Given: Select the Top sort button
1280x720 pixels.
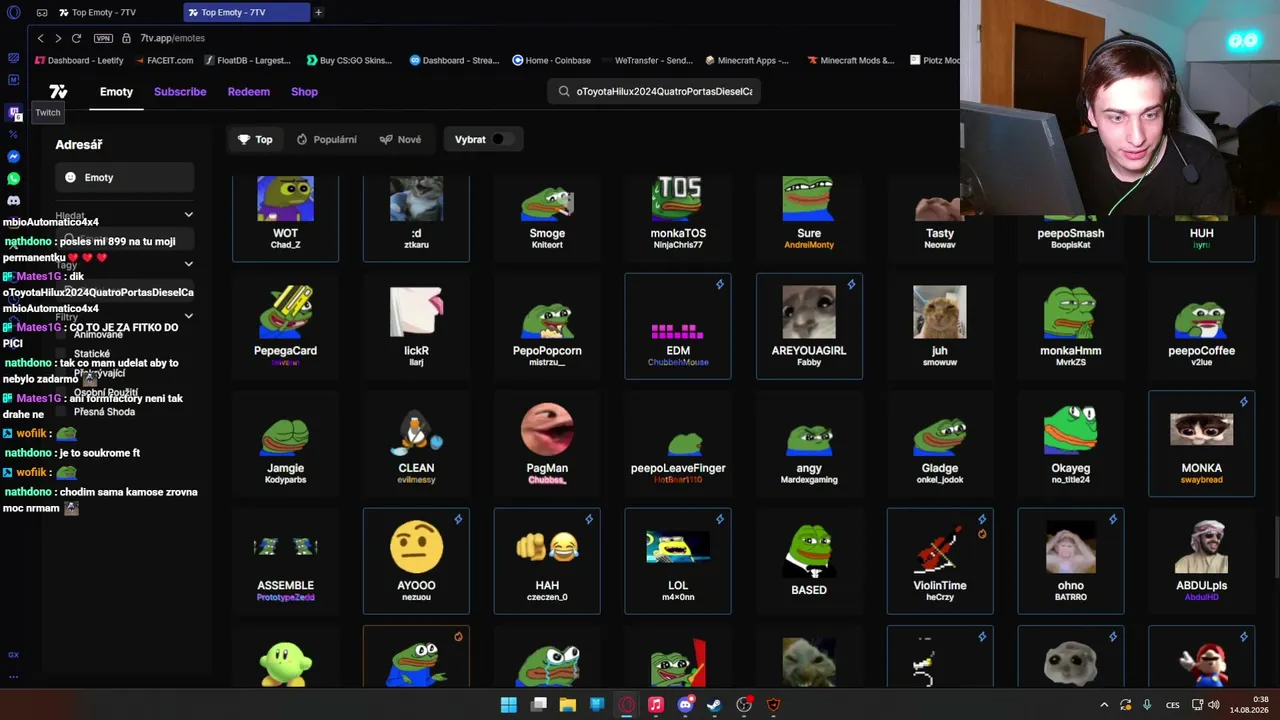Looking at the screenshot, I should (x=255, y=140).
